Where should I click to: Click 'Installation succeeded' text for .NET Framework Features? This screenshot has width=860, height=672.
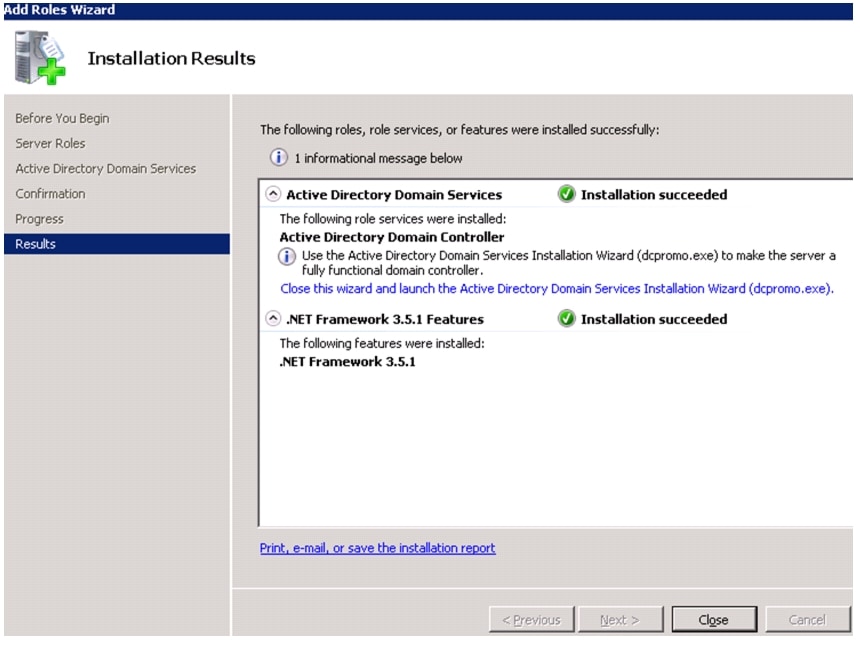point(654,319)
